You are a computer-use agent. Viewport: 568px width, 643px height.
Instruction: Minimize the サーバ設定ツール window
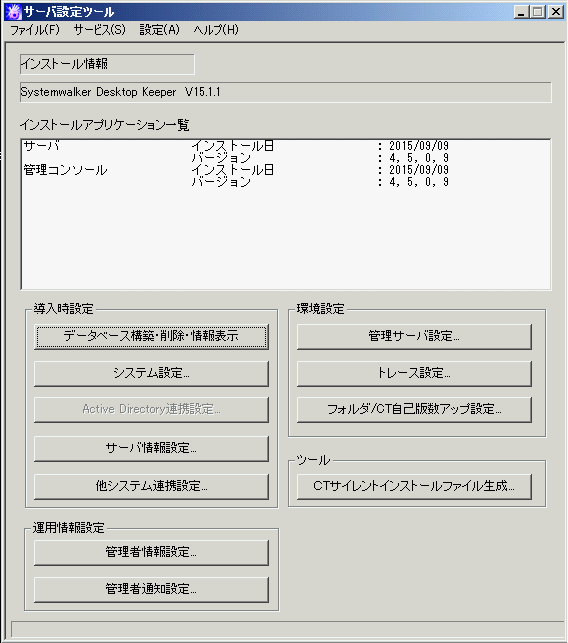tap(521, 12)
